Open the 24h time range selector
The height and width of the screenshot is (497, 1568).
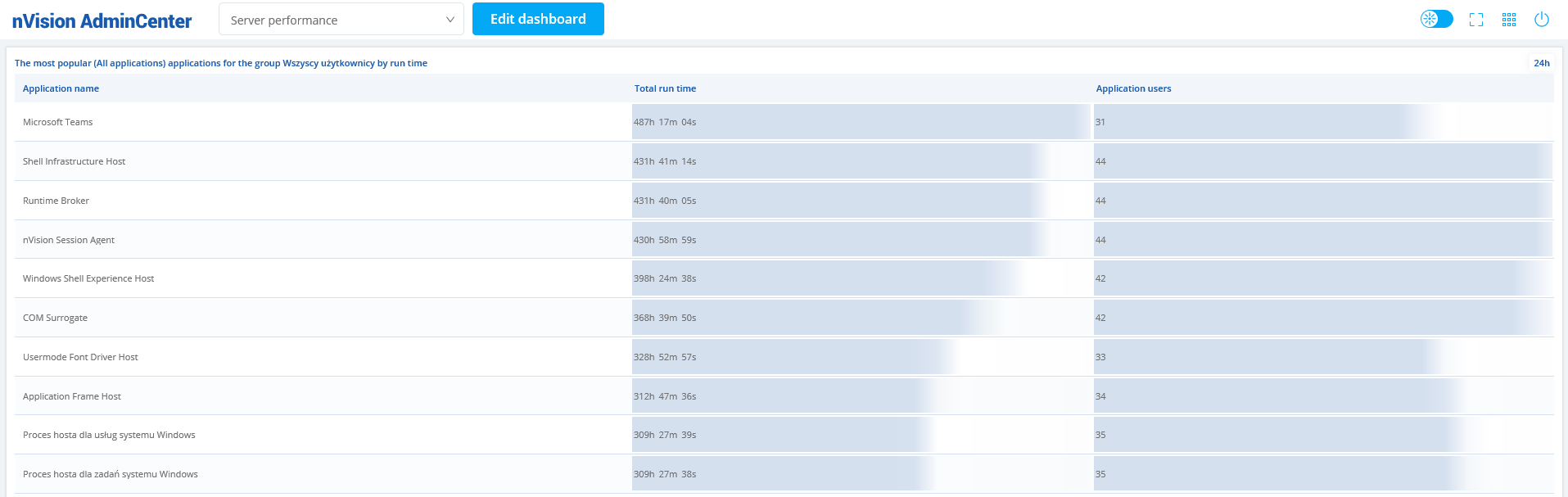click(x=1541, y=63)
